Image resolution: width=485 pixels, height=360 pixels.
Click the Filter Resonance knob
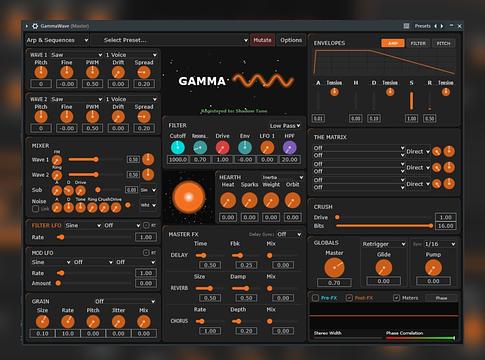pyautogui.click(x=200, y=147)
